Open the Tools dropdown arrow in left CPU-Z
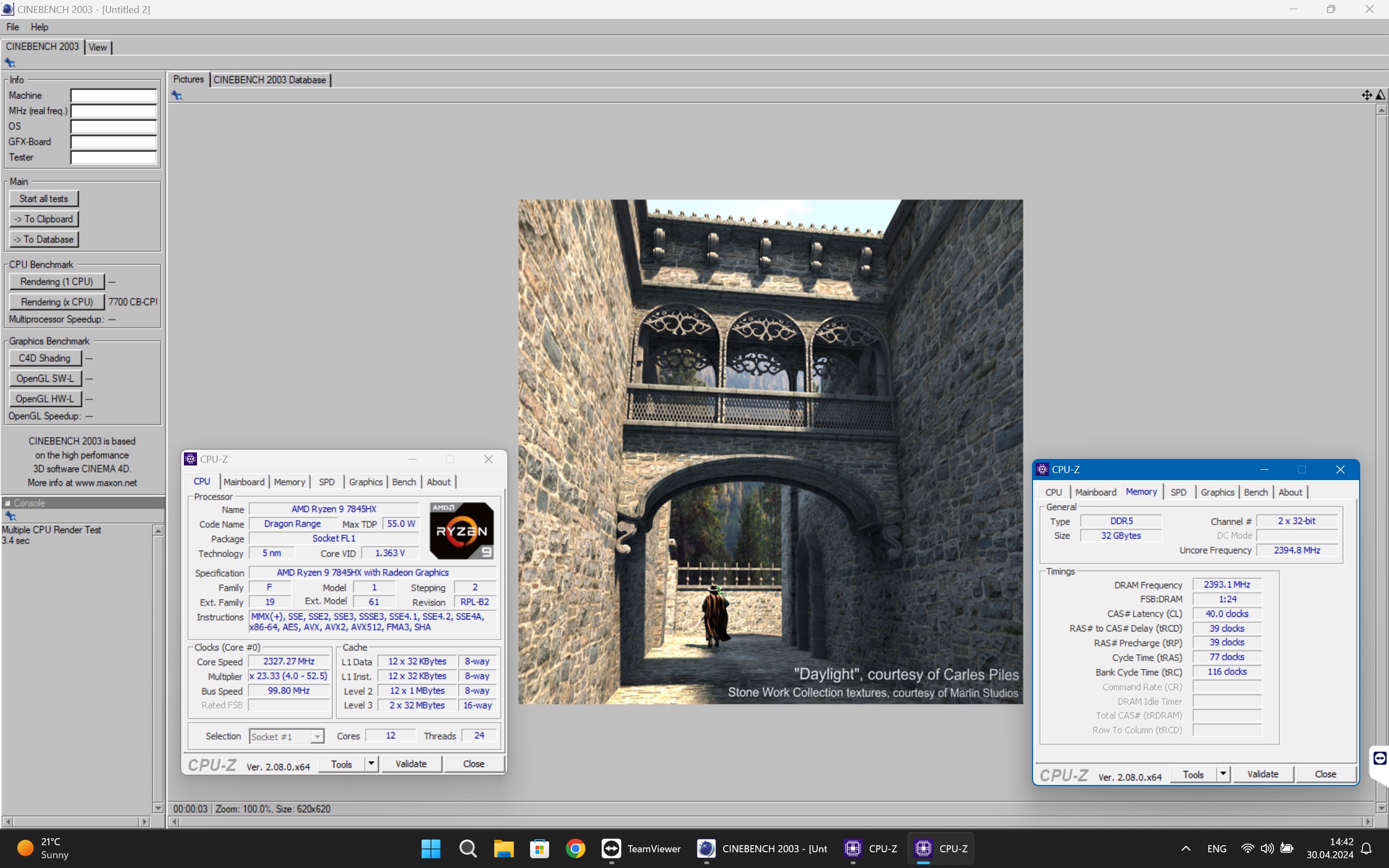The image size is (1389, 868). (371, 763)
